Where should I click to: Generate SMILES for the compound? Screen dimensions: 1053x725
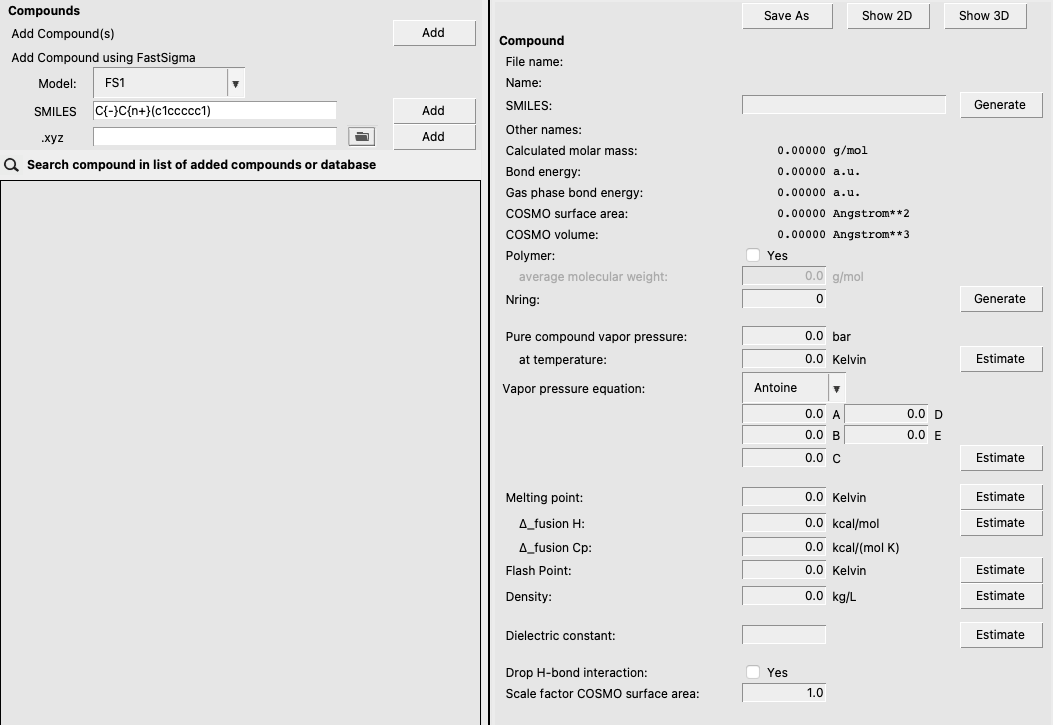(x=1000, y=105)
